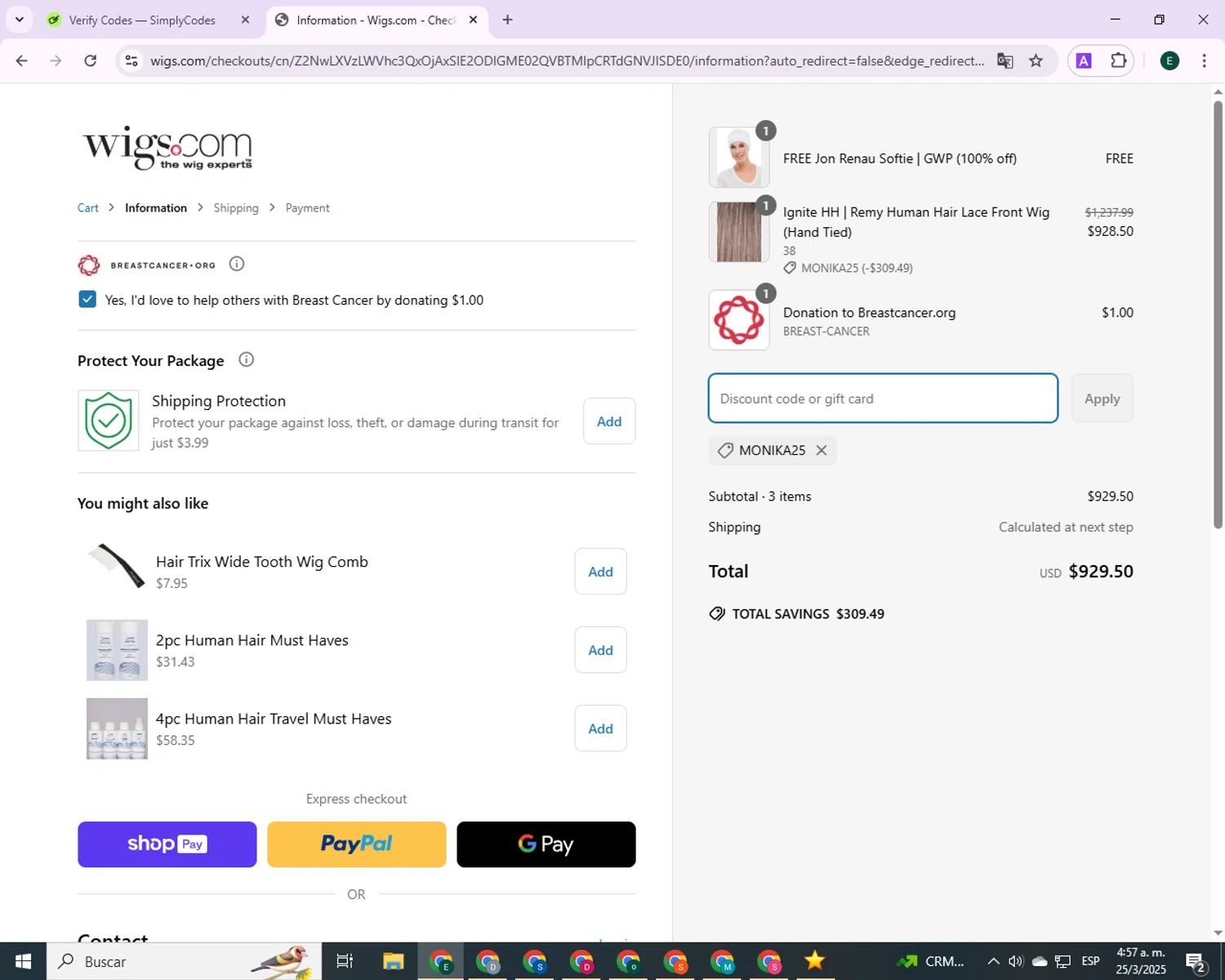Screen dimensions: 1225x980
Task: Select the Information - Wigs.com tab
Action: pos(376,20)
